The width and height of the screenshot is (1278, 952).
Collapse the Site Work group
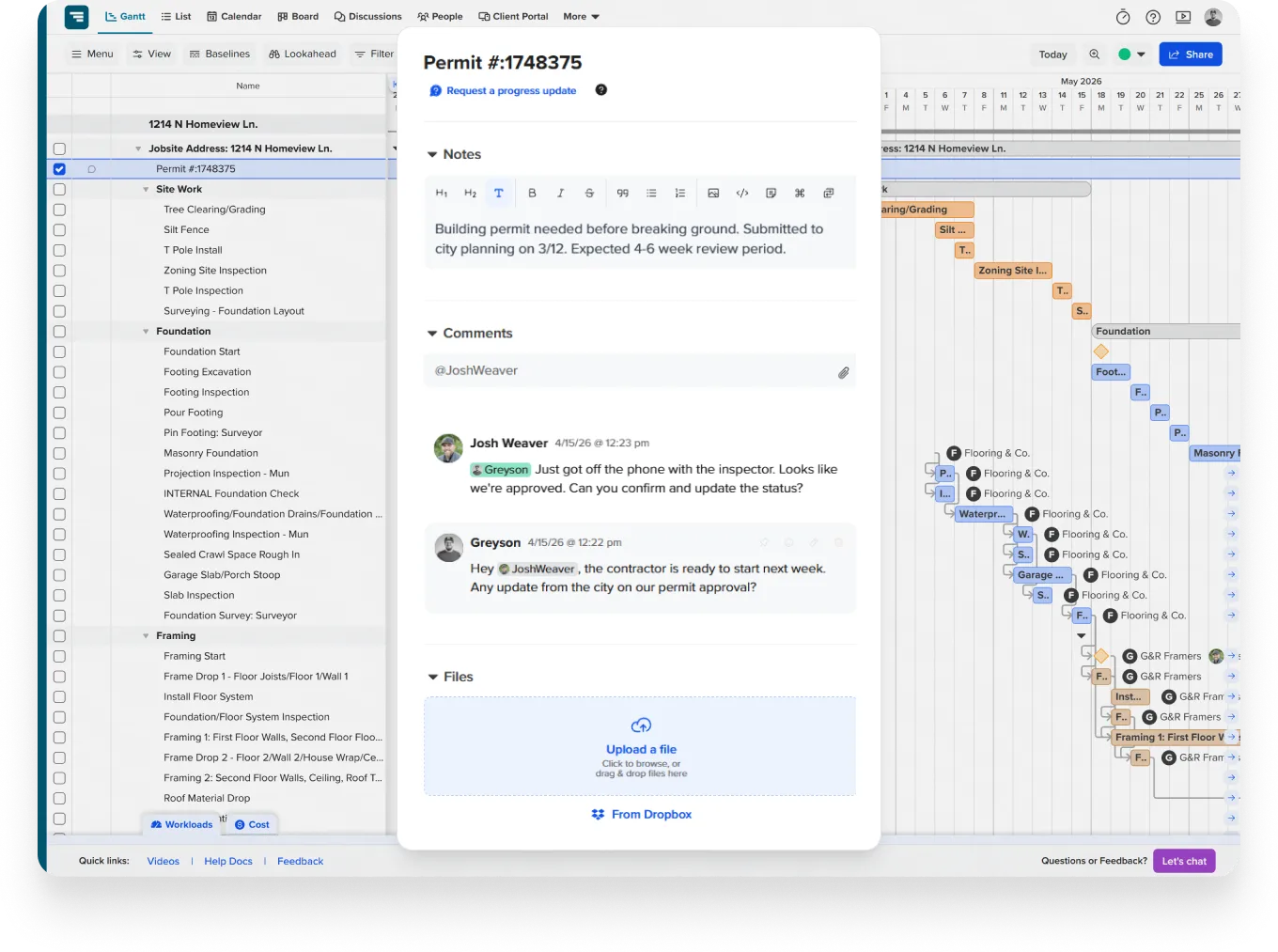[x=146, y=190]
